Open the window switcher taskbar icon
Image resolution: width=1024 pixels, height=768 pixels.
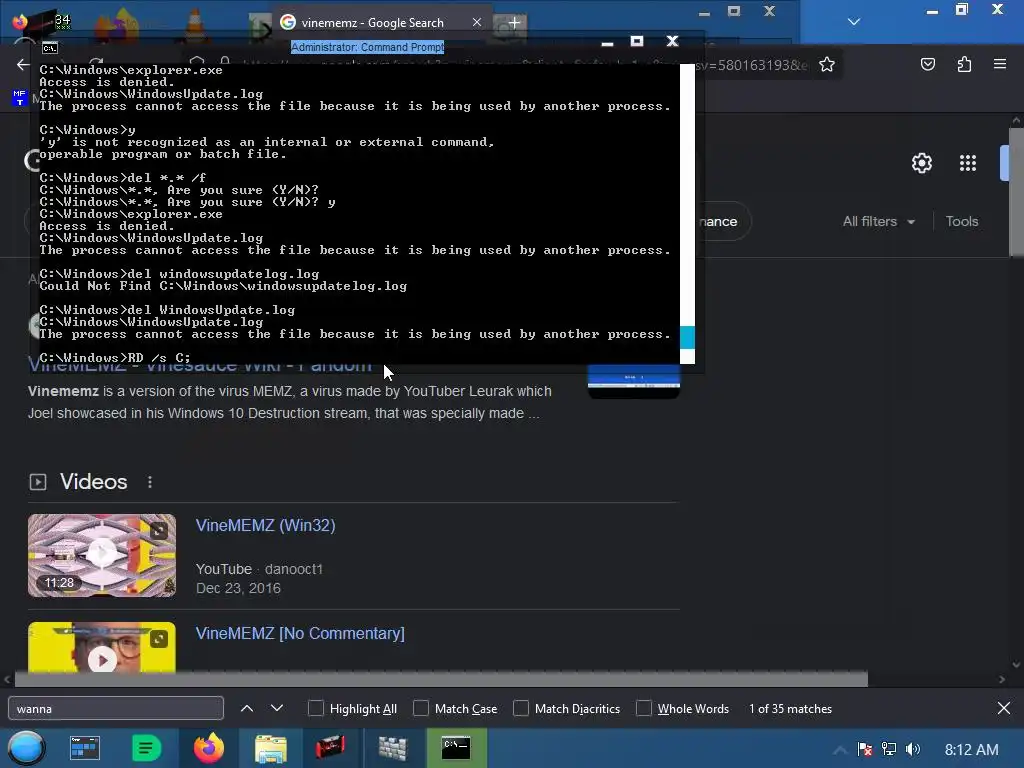pyautogui.click(x=85, y=748)
